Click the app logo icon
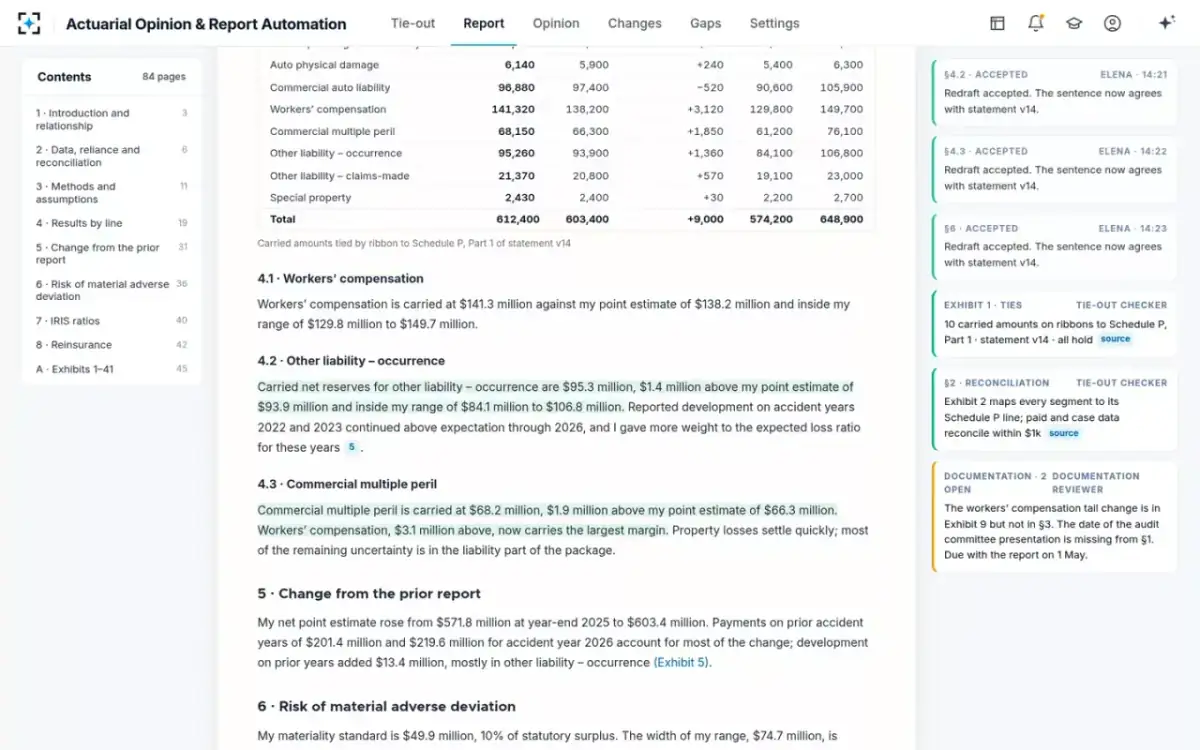Viewport: 1200px width, 750px height. (30, 23)
